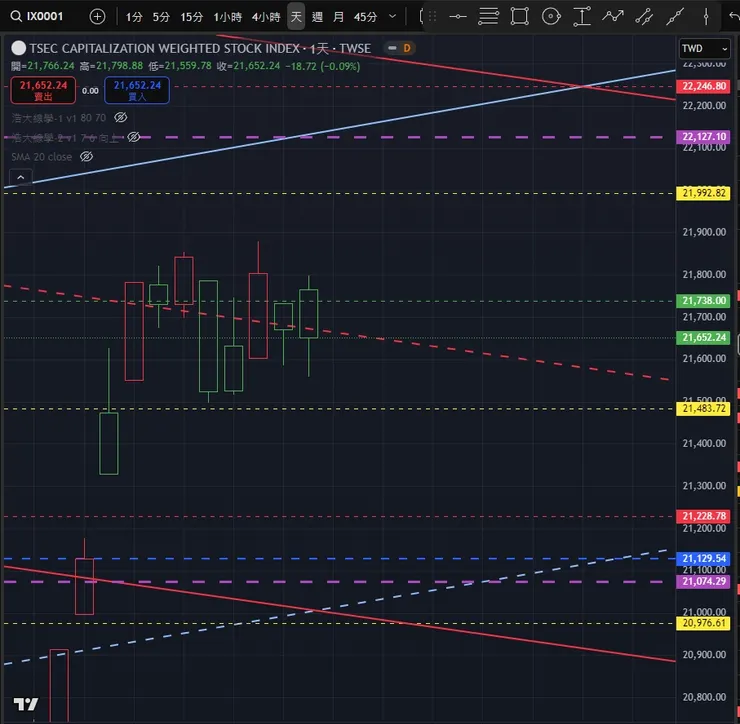Viewport: 740px width, 724px height.
Task: Select the trend line tool
Action: tap(675, 17)
